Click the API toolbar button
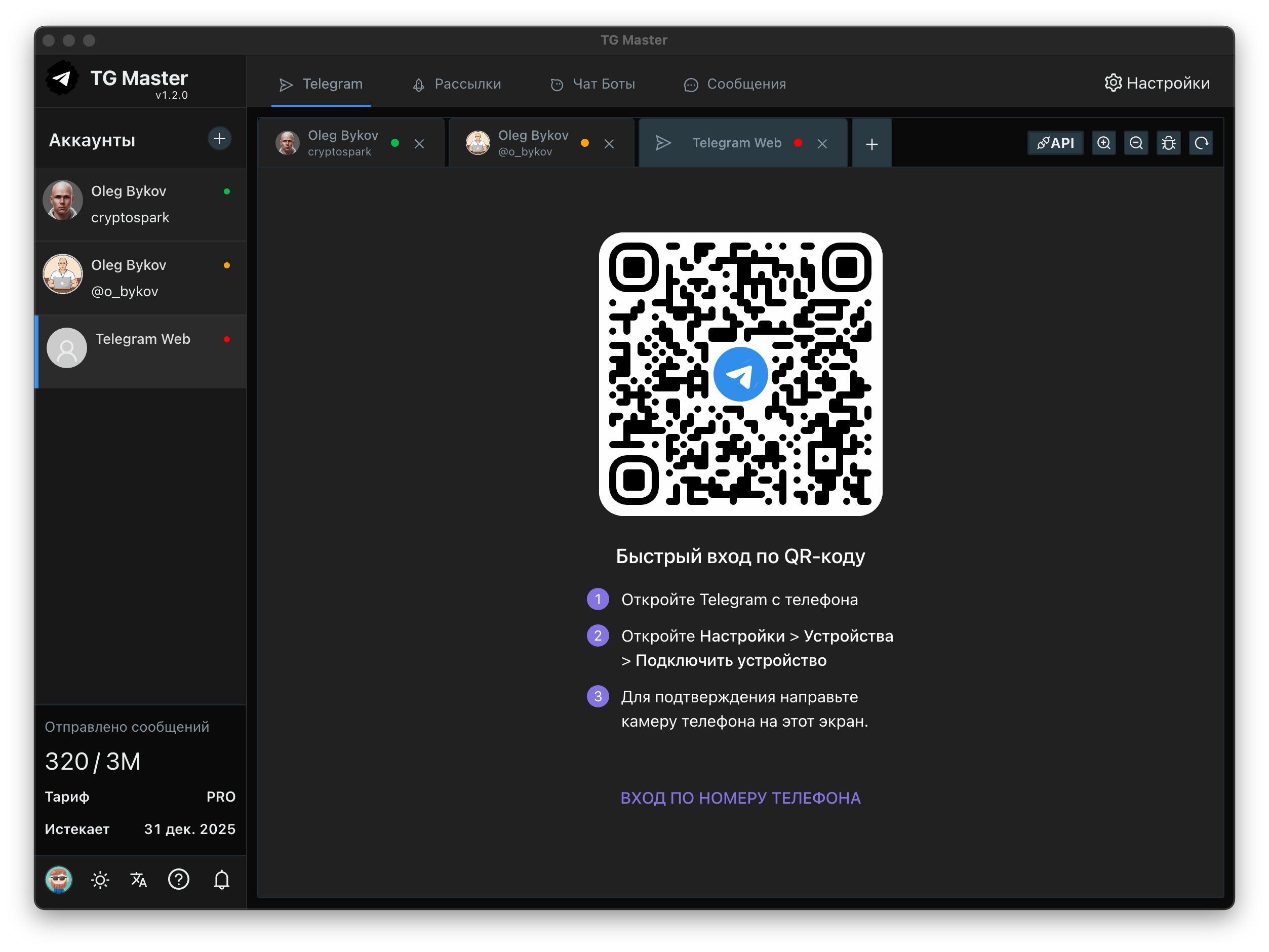 1056,143
